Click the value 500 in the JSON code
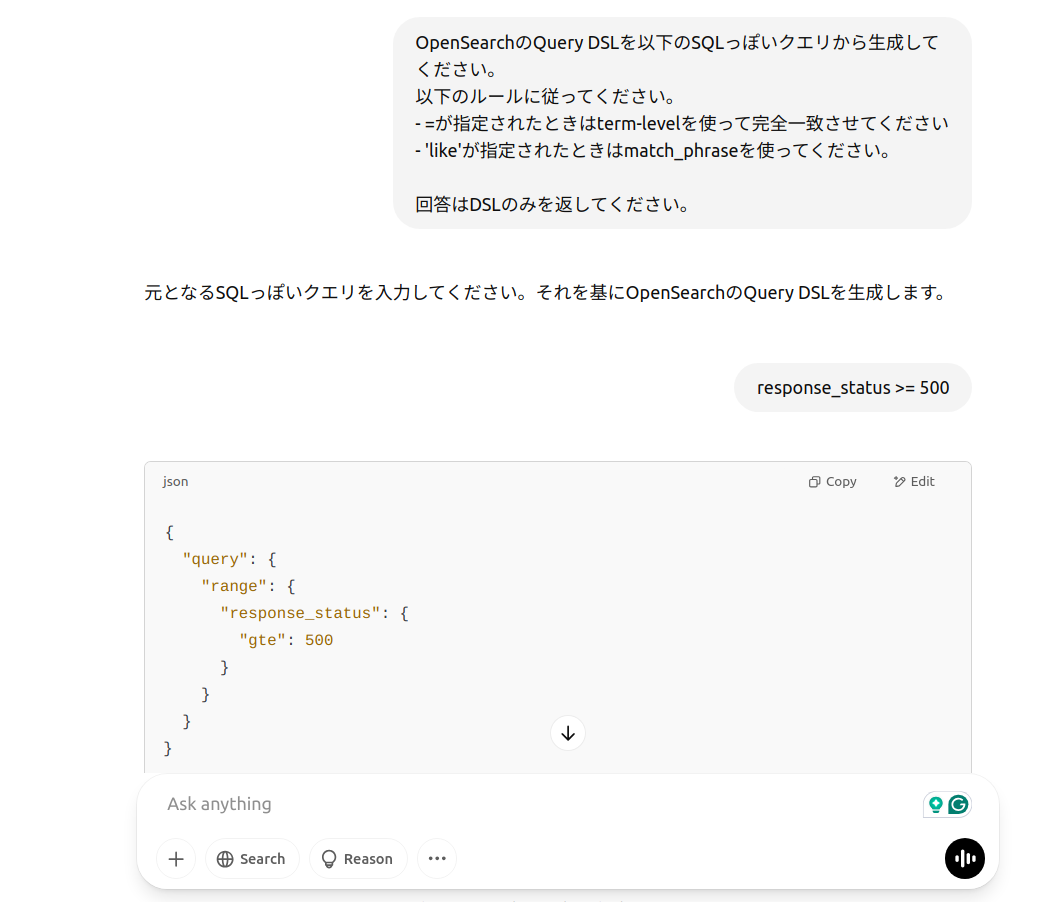The height and width of the screenshot is (902, 1063). [x=319, y=641]
